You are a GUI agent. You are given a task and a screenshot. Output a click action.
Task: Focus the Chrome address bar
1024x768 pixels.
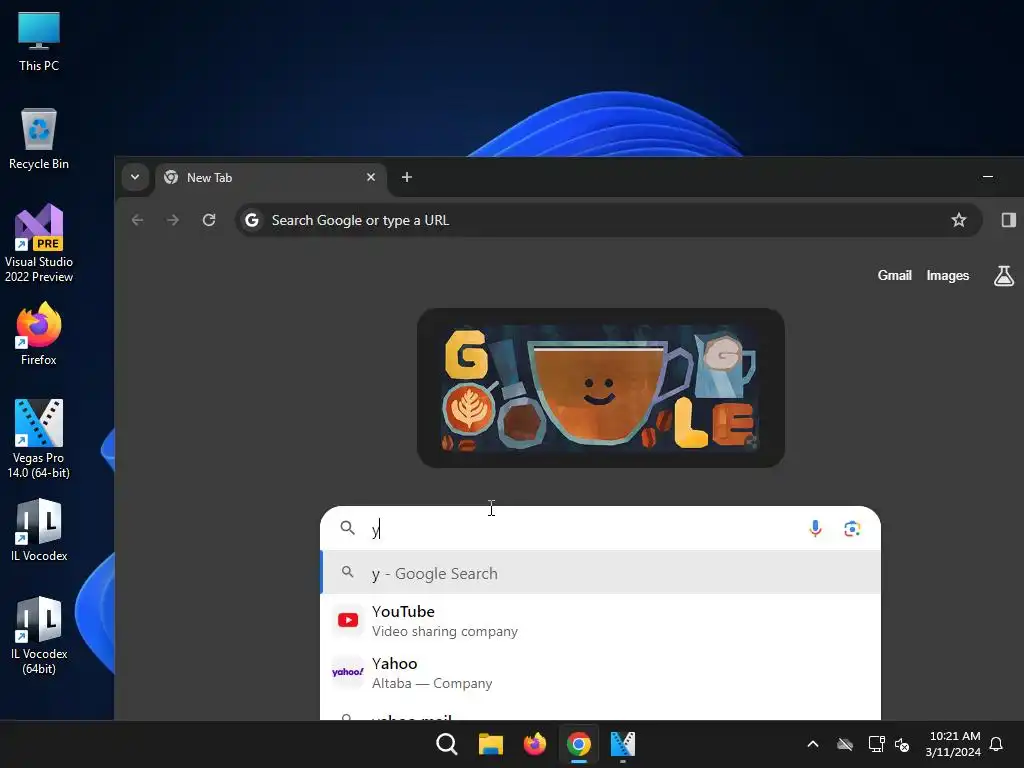pyautogui.click(x=609, y=220)
